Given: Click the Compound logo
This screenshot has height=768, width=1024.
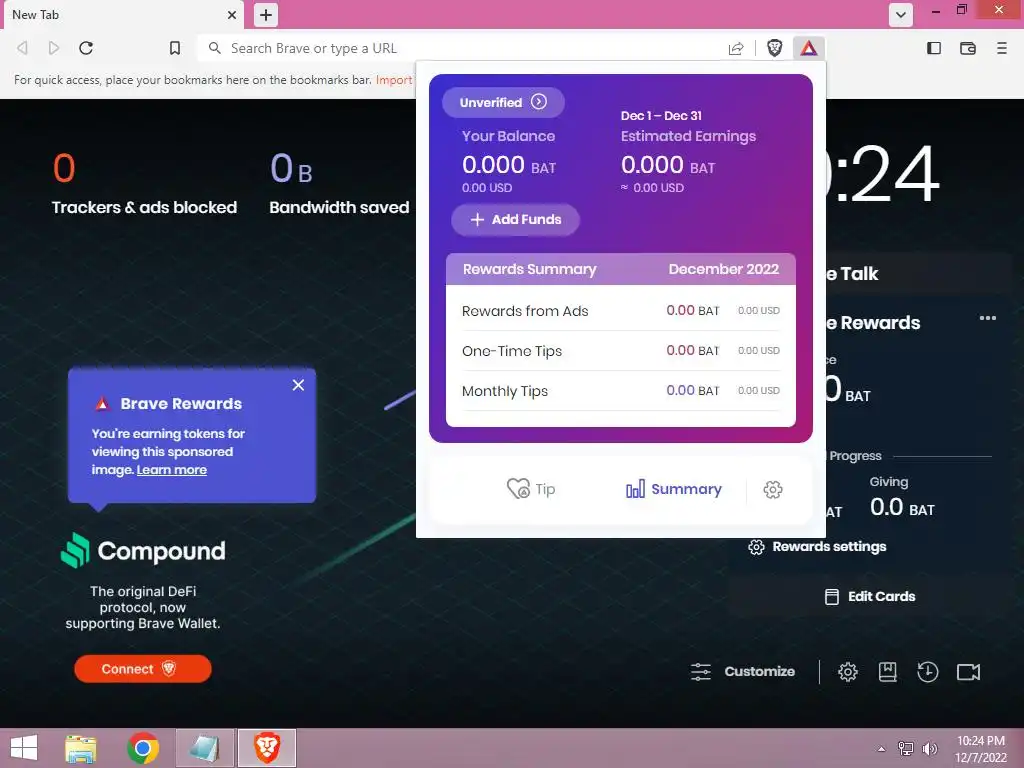Looking at the screenshot, I should [143, 551].
